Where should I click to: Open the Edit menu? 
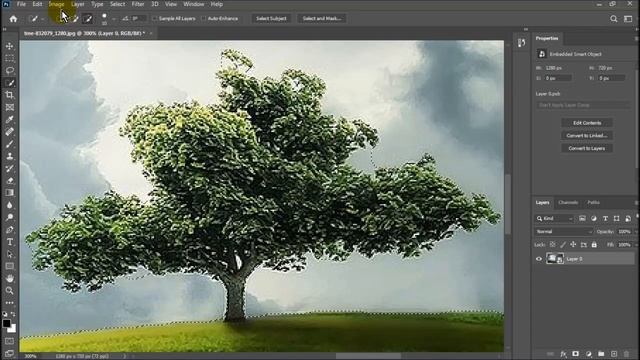click(37, 4)
